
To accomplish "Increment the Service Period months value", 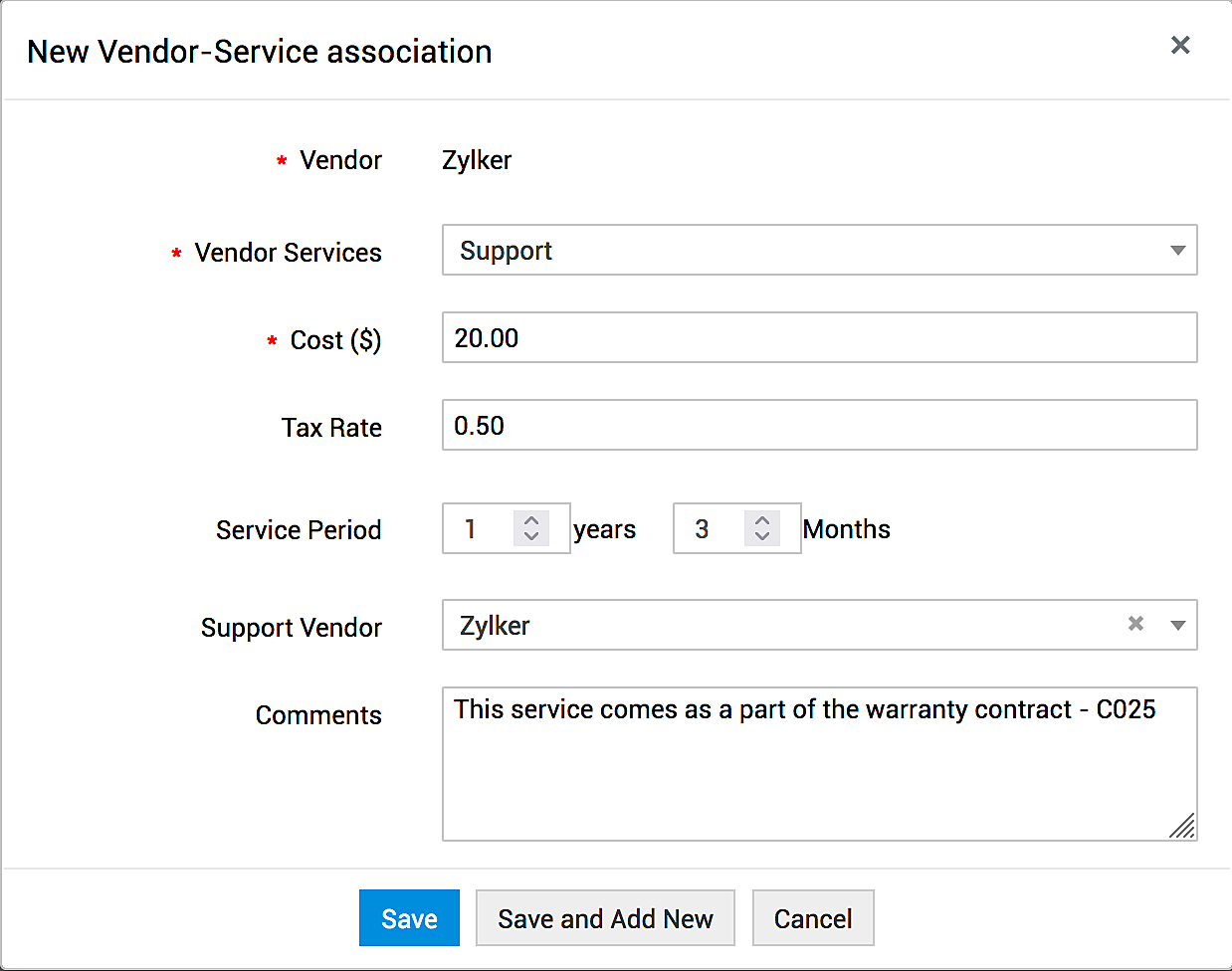I will tap(762, 520).
